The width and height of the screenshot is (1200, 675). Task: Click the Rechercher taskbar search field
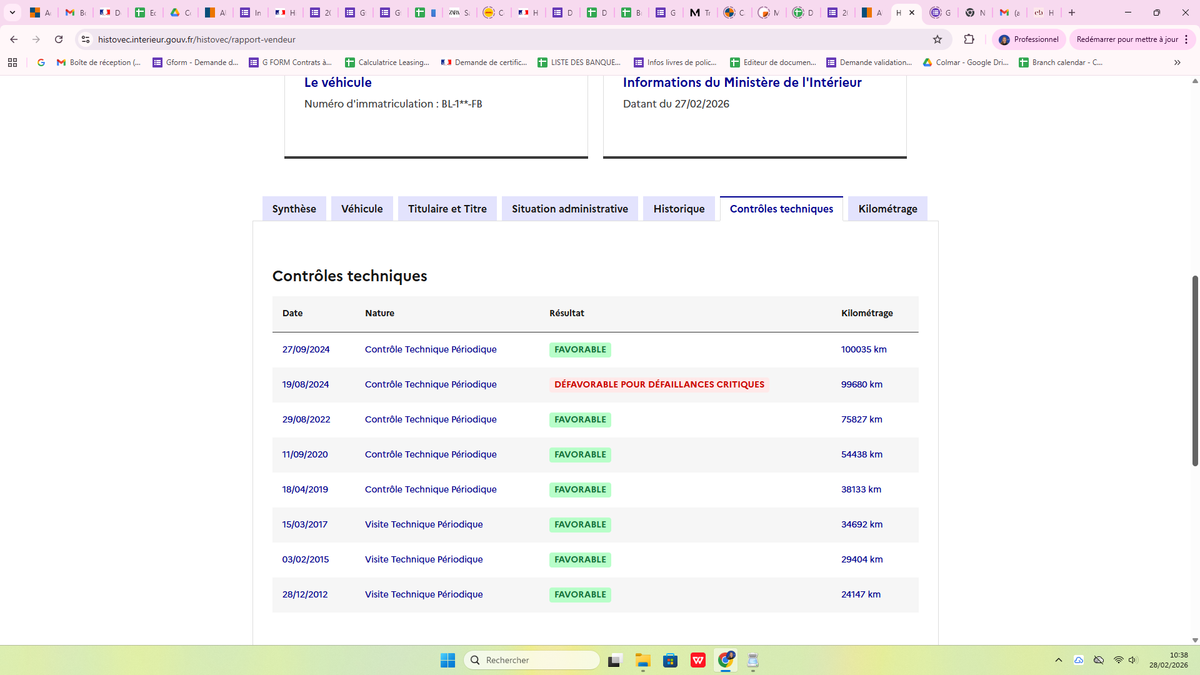click(532, 660)
